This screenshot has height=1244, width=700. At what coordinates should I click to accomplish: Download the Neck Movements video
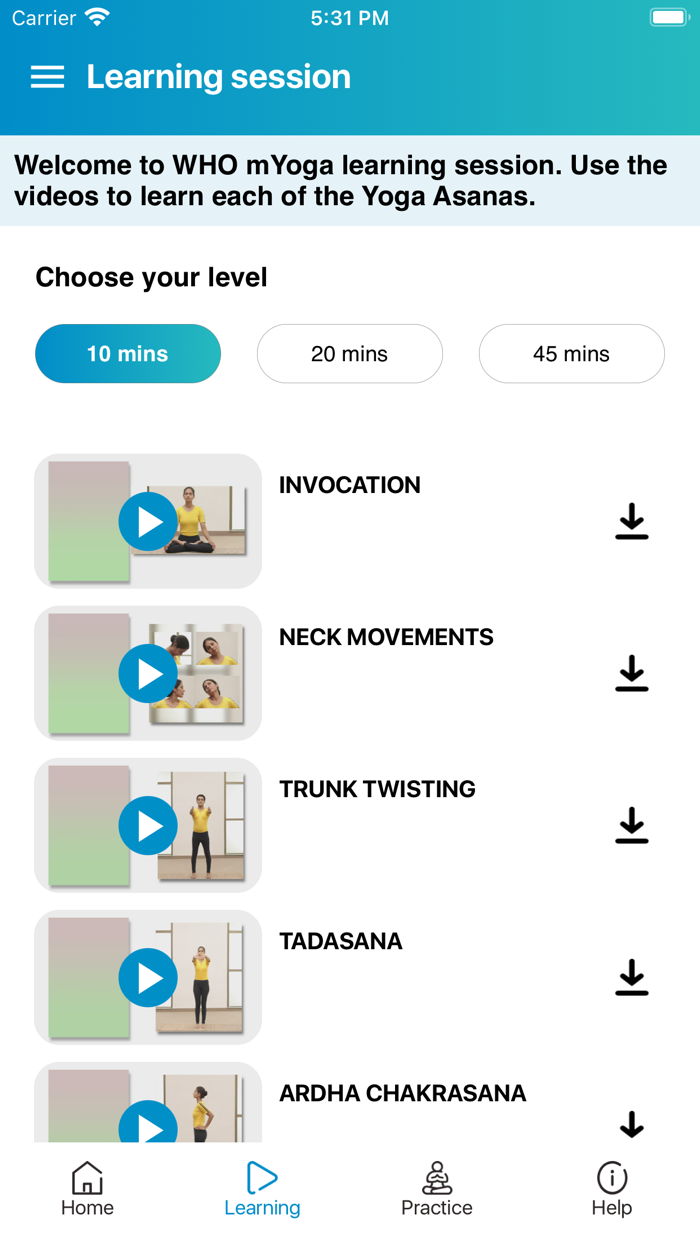pos(631,673)
